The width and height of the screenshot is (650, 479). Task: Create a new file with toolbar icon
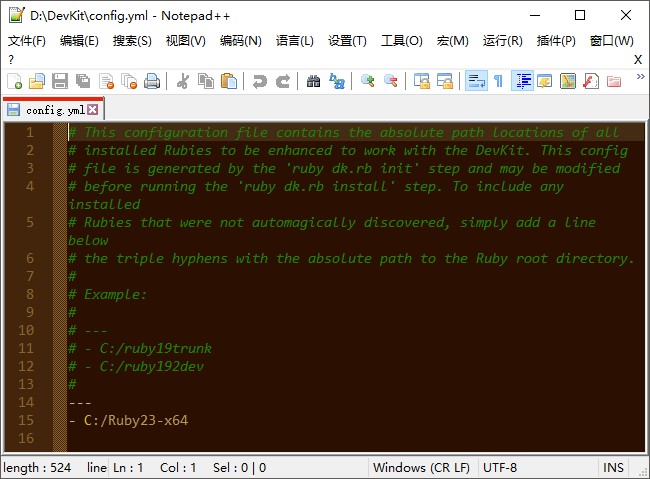tap(15, 81)
